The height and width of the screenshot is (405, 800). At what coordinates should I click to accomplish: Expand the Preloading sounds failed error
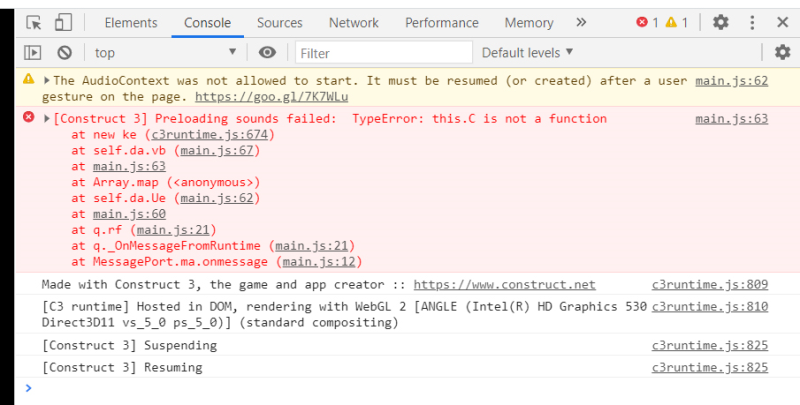point(46,119)
